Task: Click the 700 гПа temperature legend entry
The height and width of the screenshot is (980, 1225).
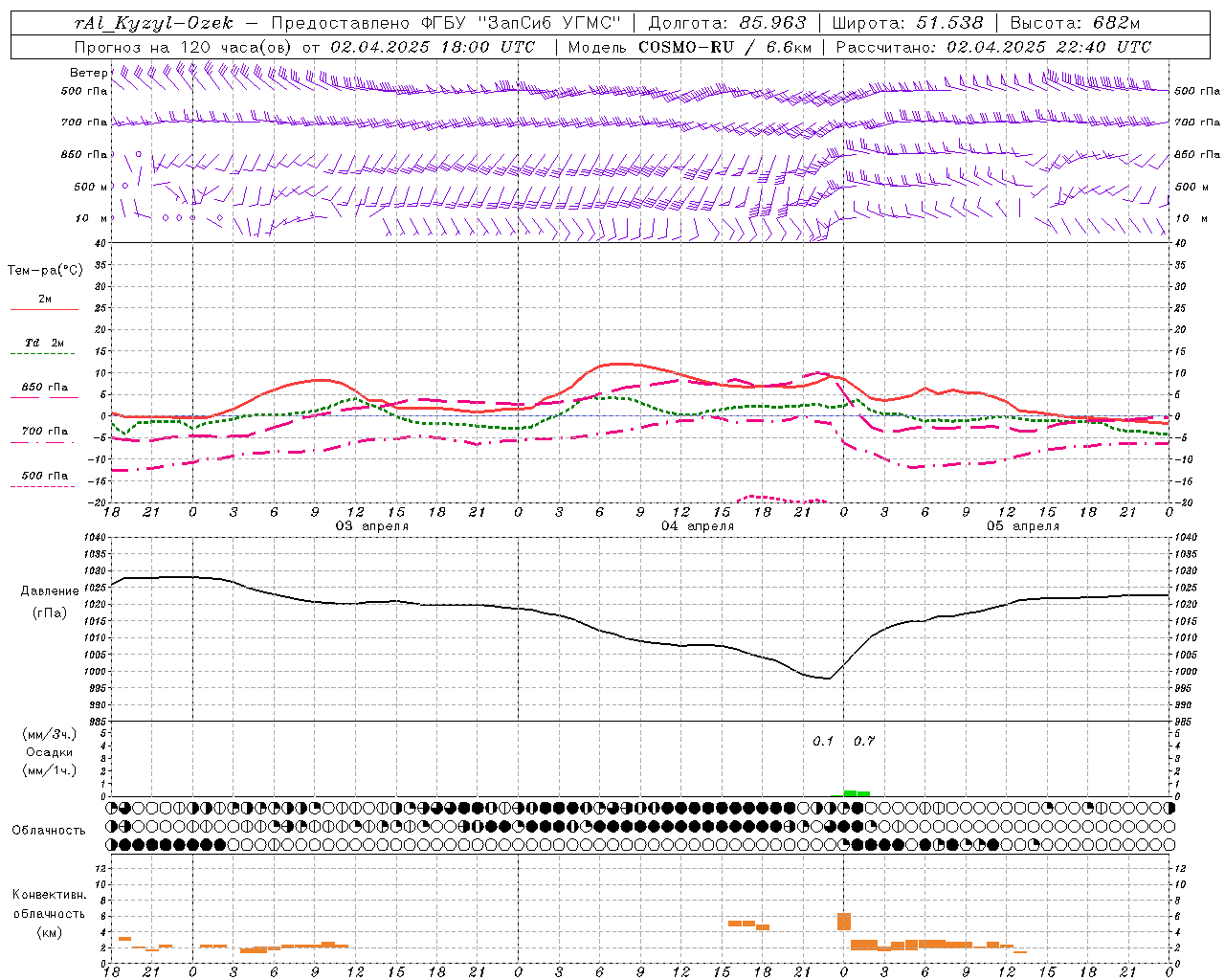Action: click(44, 432)
